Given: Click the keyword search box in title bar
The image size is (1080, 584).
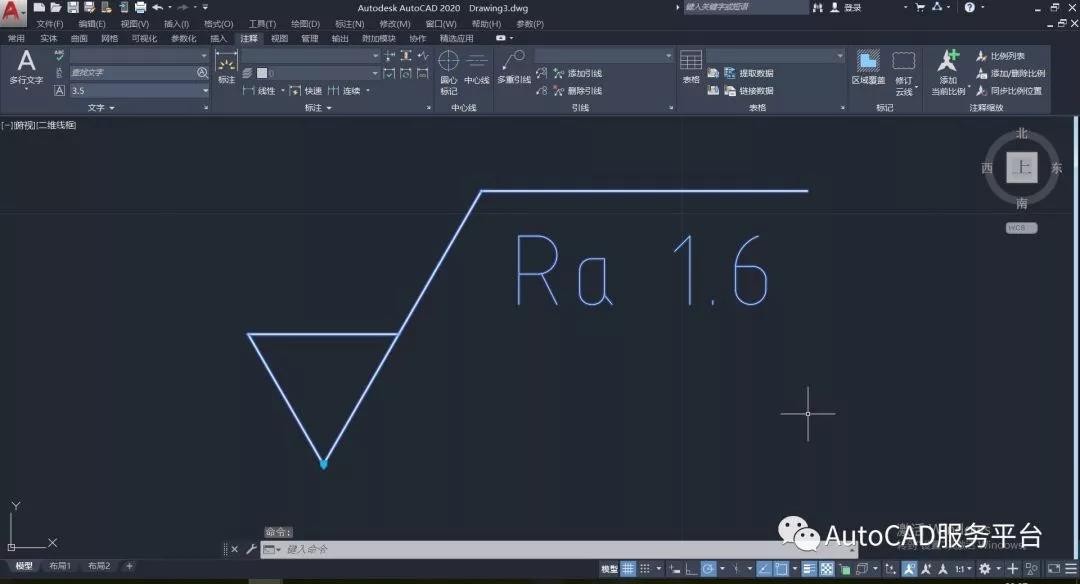Looking at the screenshot, I should click(746, 7).
